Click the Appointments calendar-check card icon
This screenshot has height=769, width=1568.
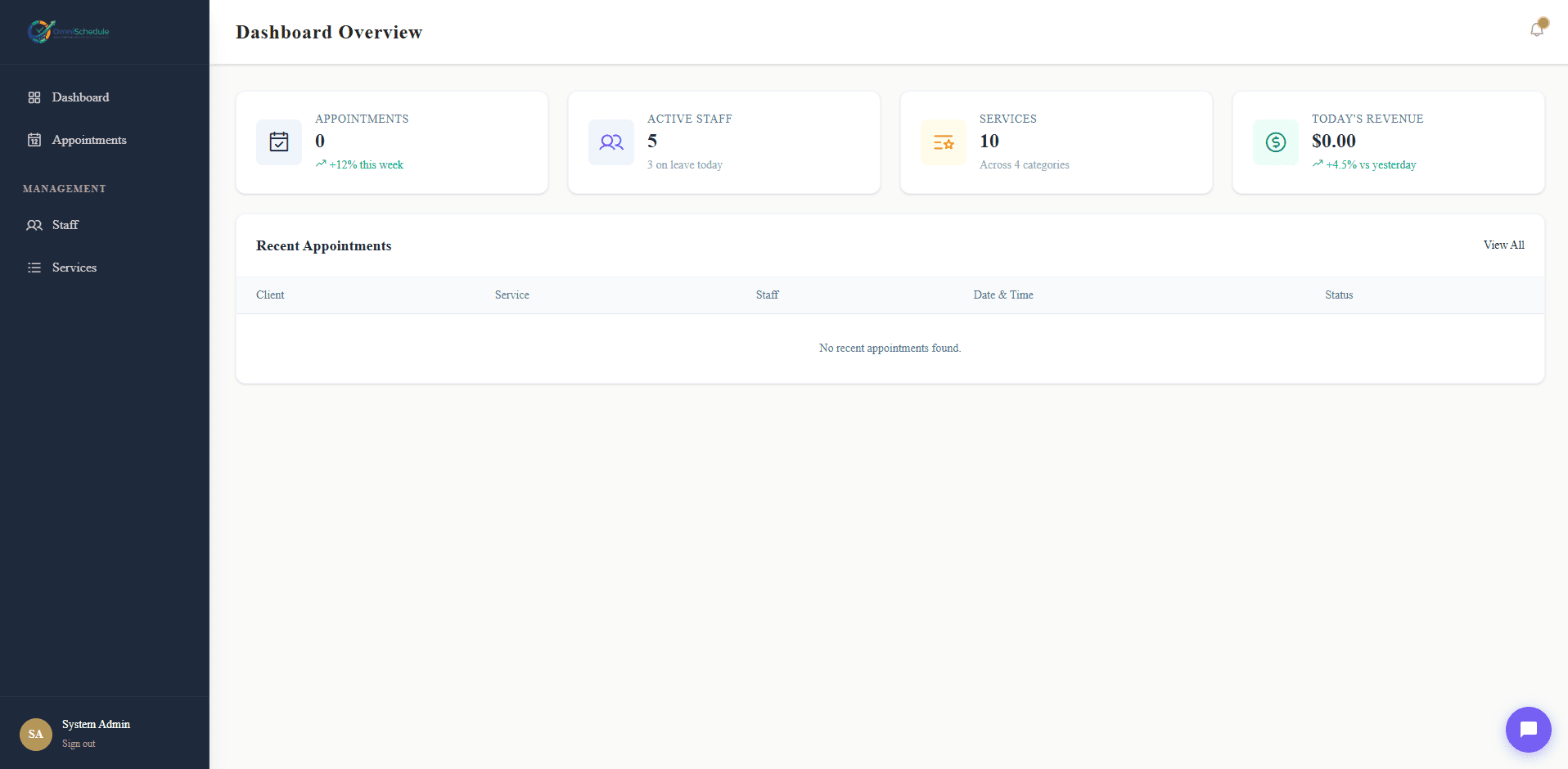tap(279, 142)
